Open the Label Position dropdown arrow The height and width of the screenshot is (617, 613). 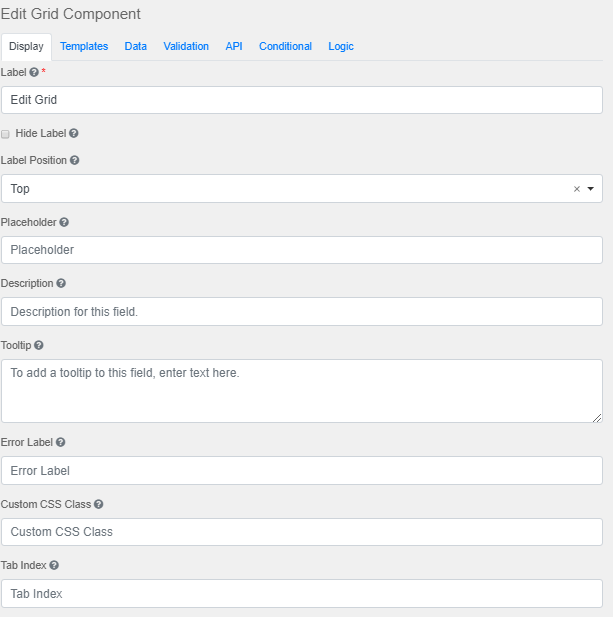[590, 188]
